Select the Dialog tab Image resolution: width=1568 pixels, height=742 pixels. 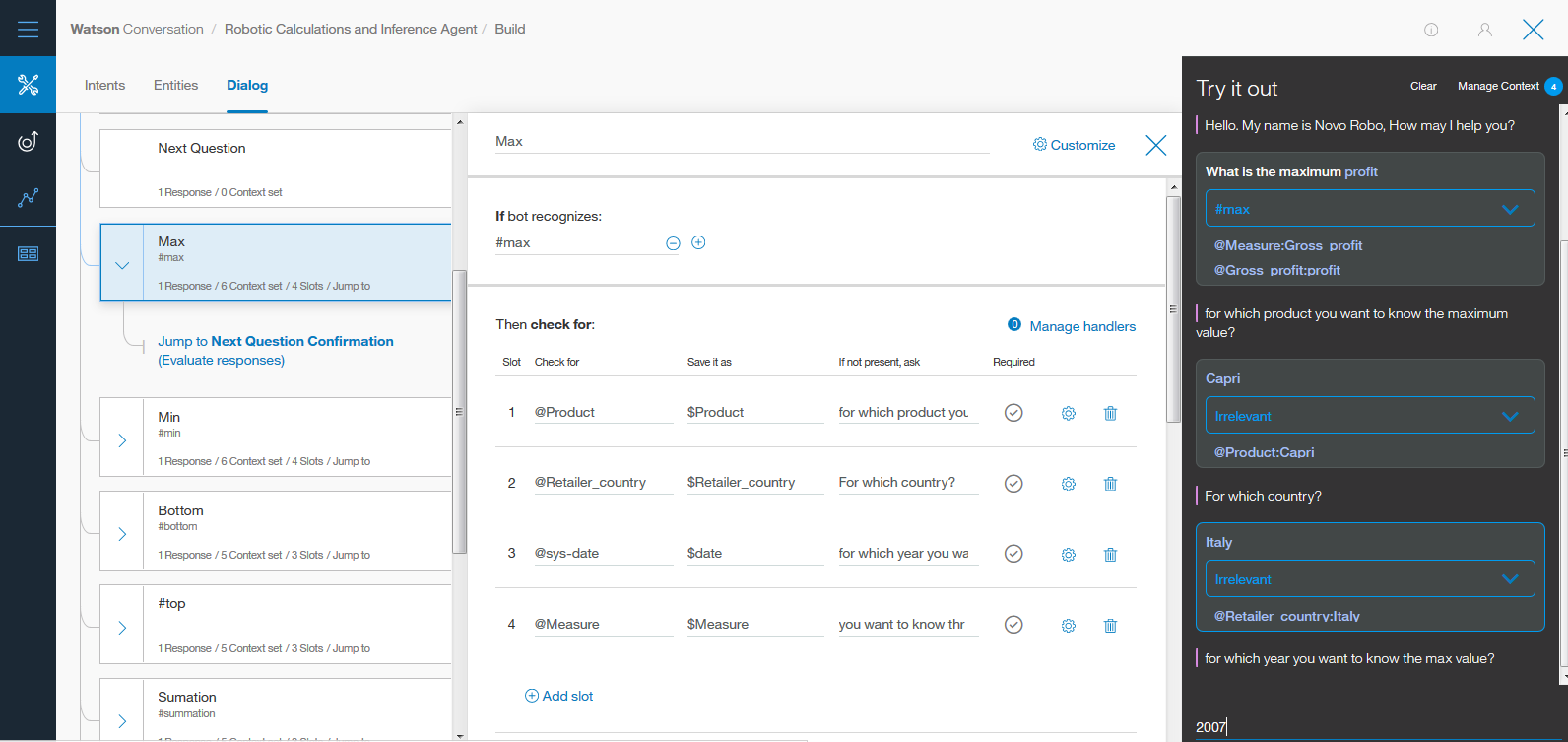247,85
